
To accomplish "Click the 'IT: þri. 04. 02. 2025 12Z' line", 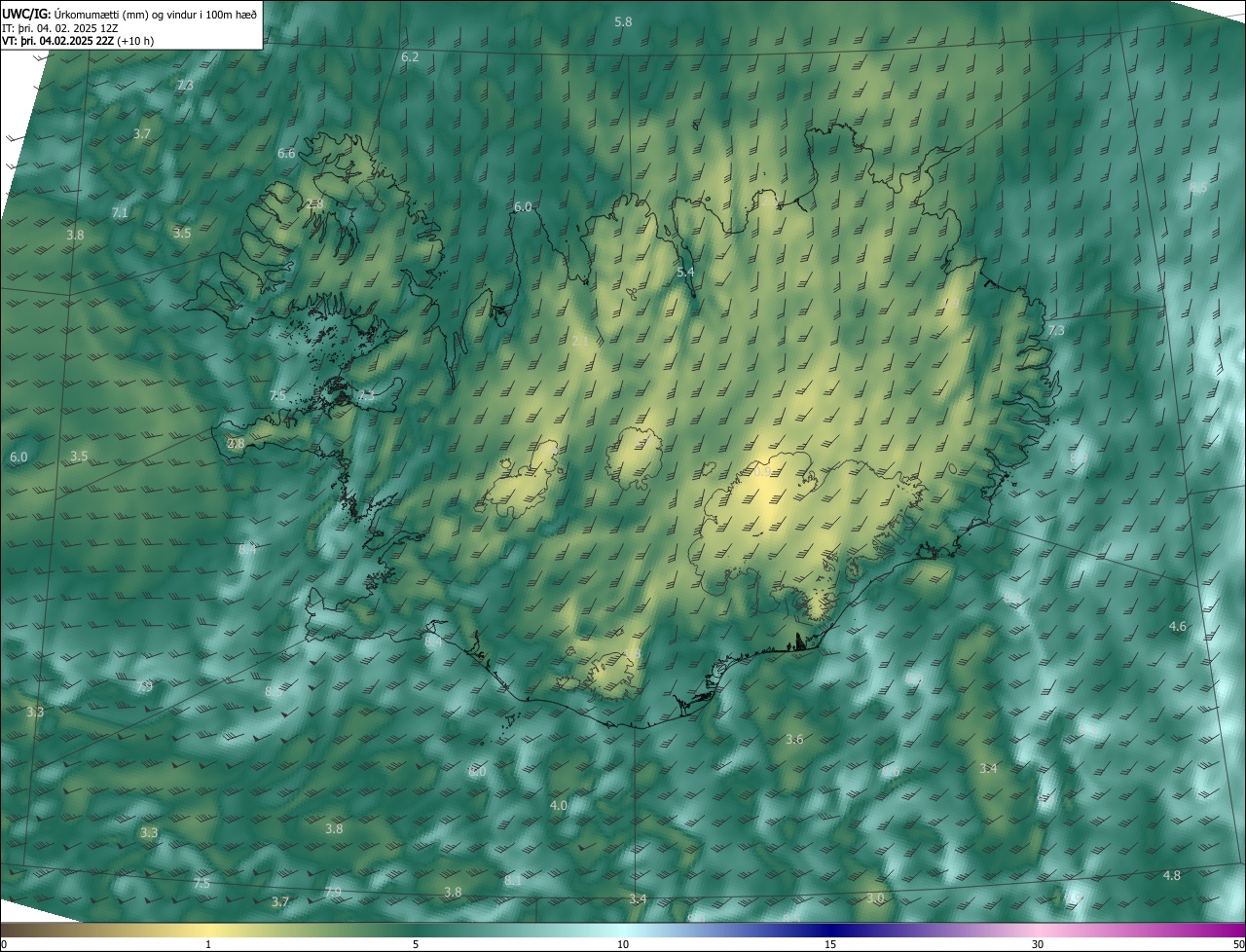I will click(x=60, y=27).
